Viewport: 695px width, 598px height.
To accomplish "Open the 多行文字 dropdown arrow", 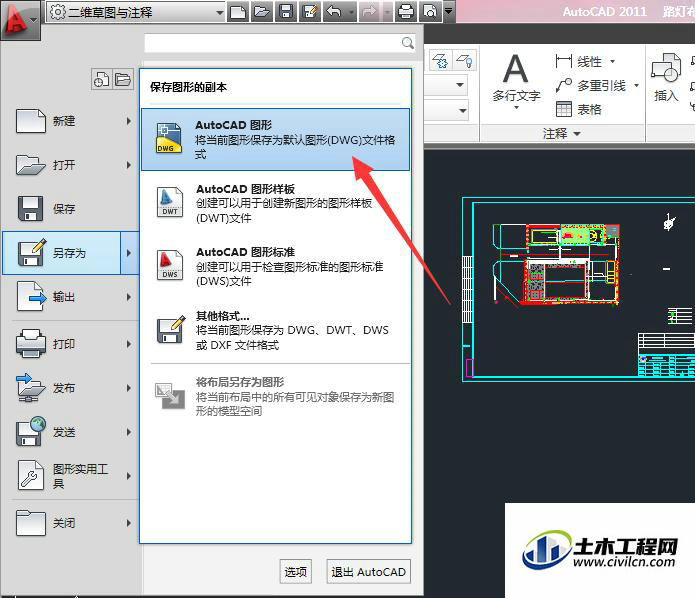I will tap(516, 108).
